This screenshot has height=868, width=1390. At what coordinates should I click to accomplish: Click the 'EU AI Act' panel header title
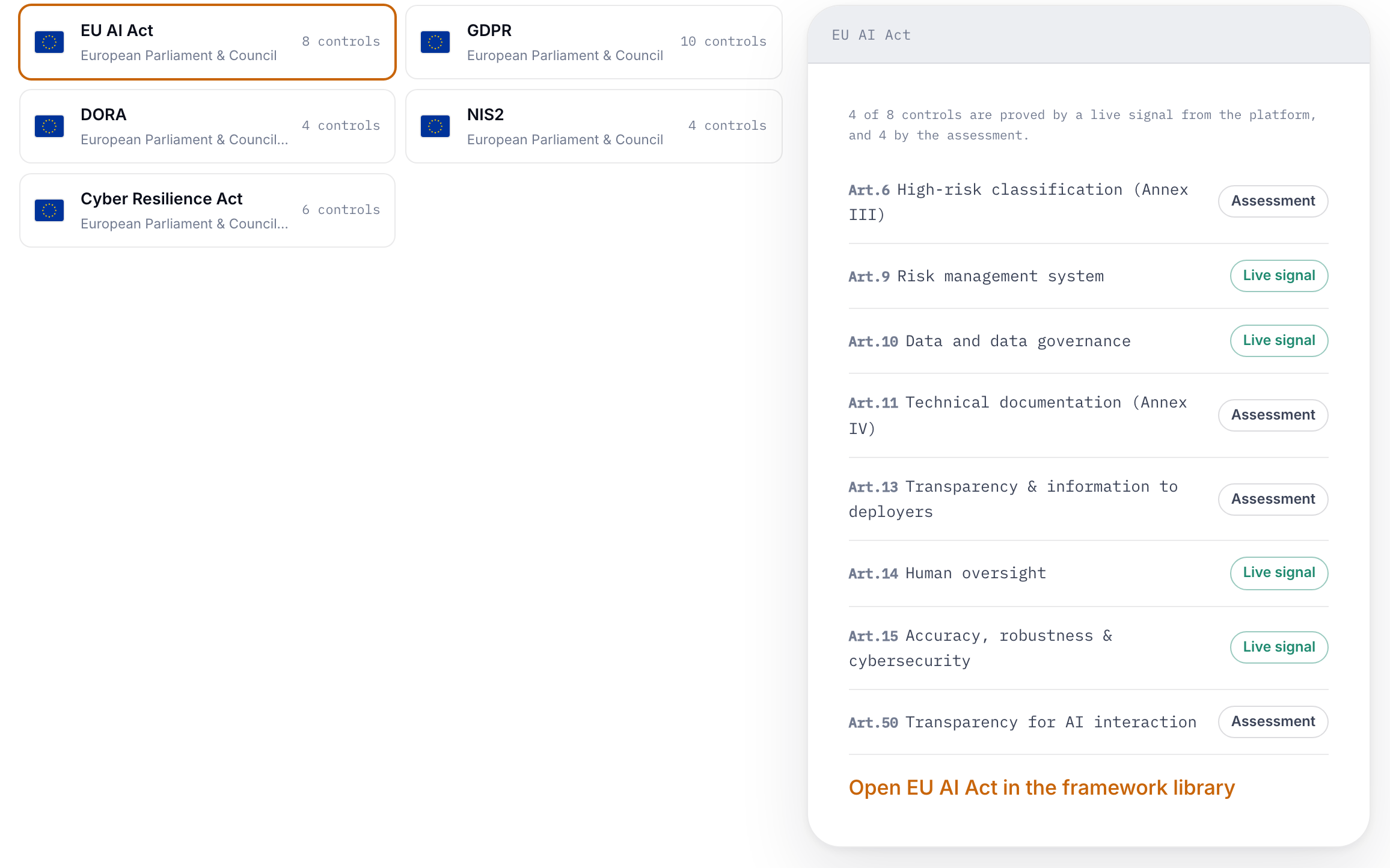pos(871,35)
